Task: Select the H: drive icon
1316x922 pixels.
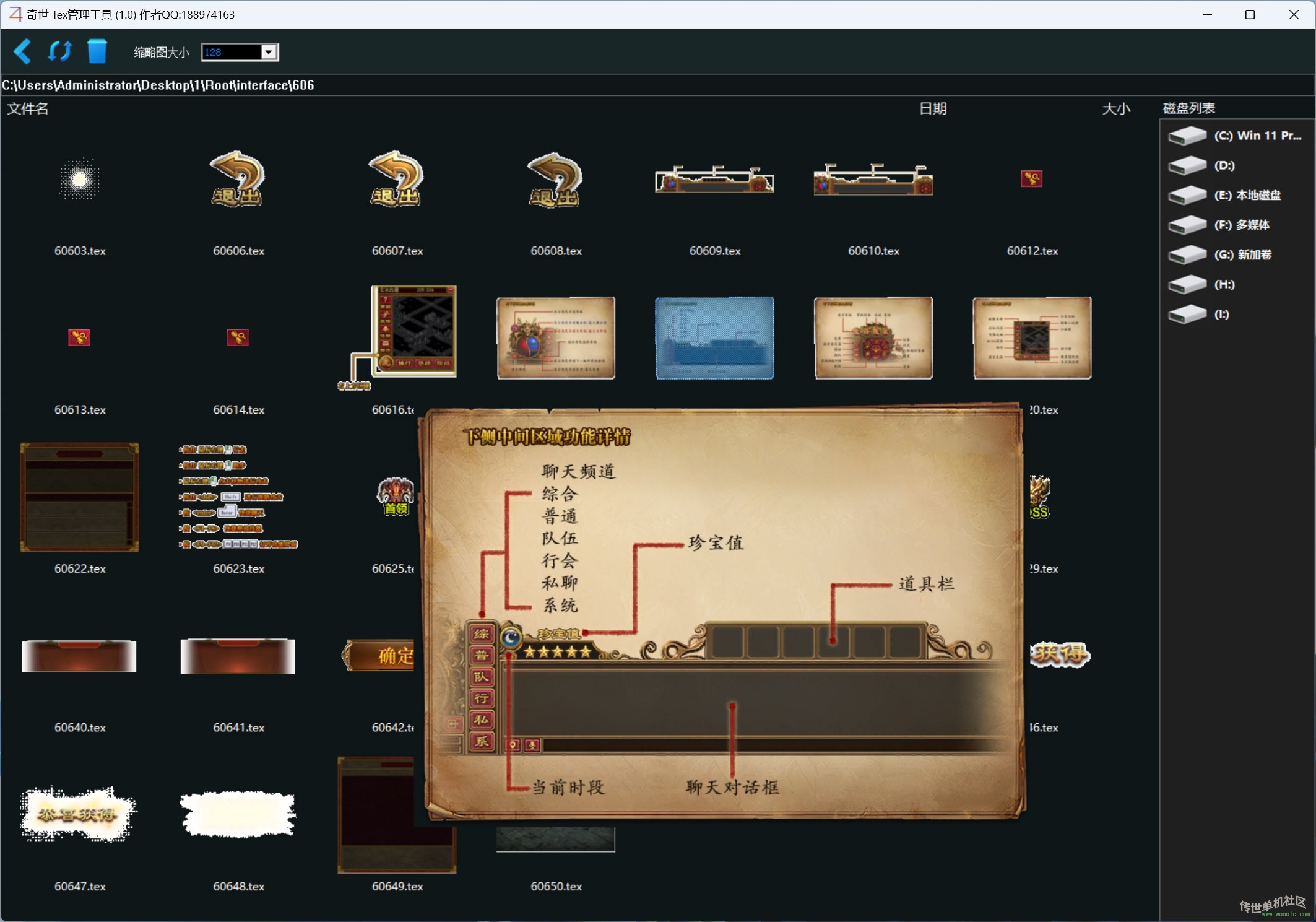Action: 1187,284
